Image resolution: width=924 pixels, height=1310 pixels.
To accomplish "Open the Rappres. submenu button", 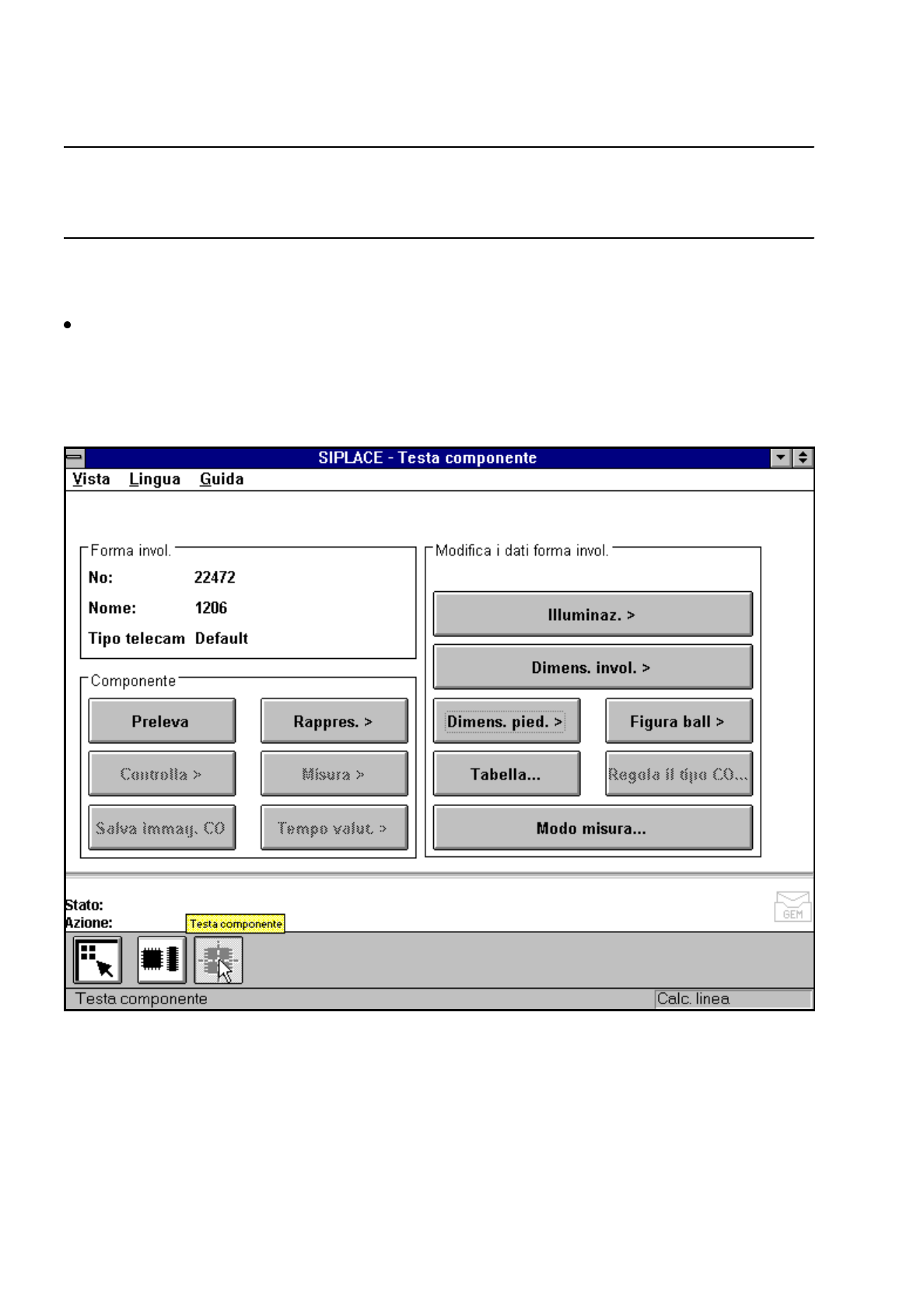I will pos(334,721).
